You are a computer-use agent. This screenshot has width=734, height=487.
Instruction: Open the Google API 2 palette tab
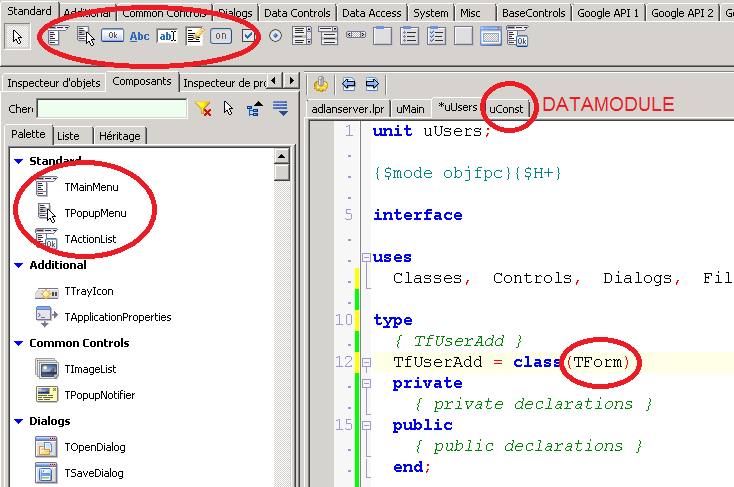tap(682, 13)
